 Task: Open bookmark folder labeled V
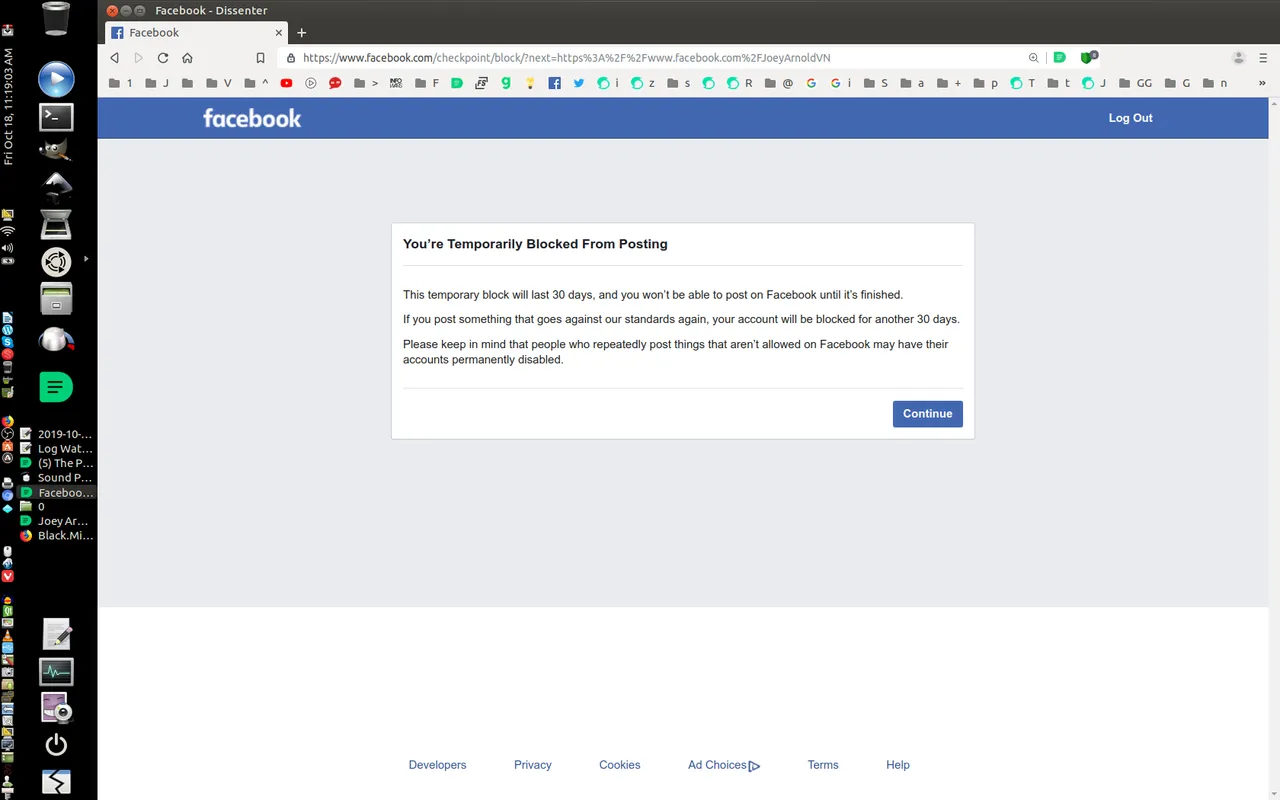219,83
